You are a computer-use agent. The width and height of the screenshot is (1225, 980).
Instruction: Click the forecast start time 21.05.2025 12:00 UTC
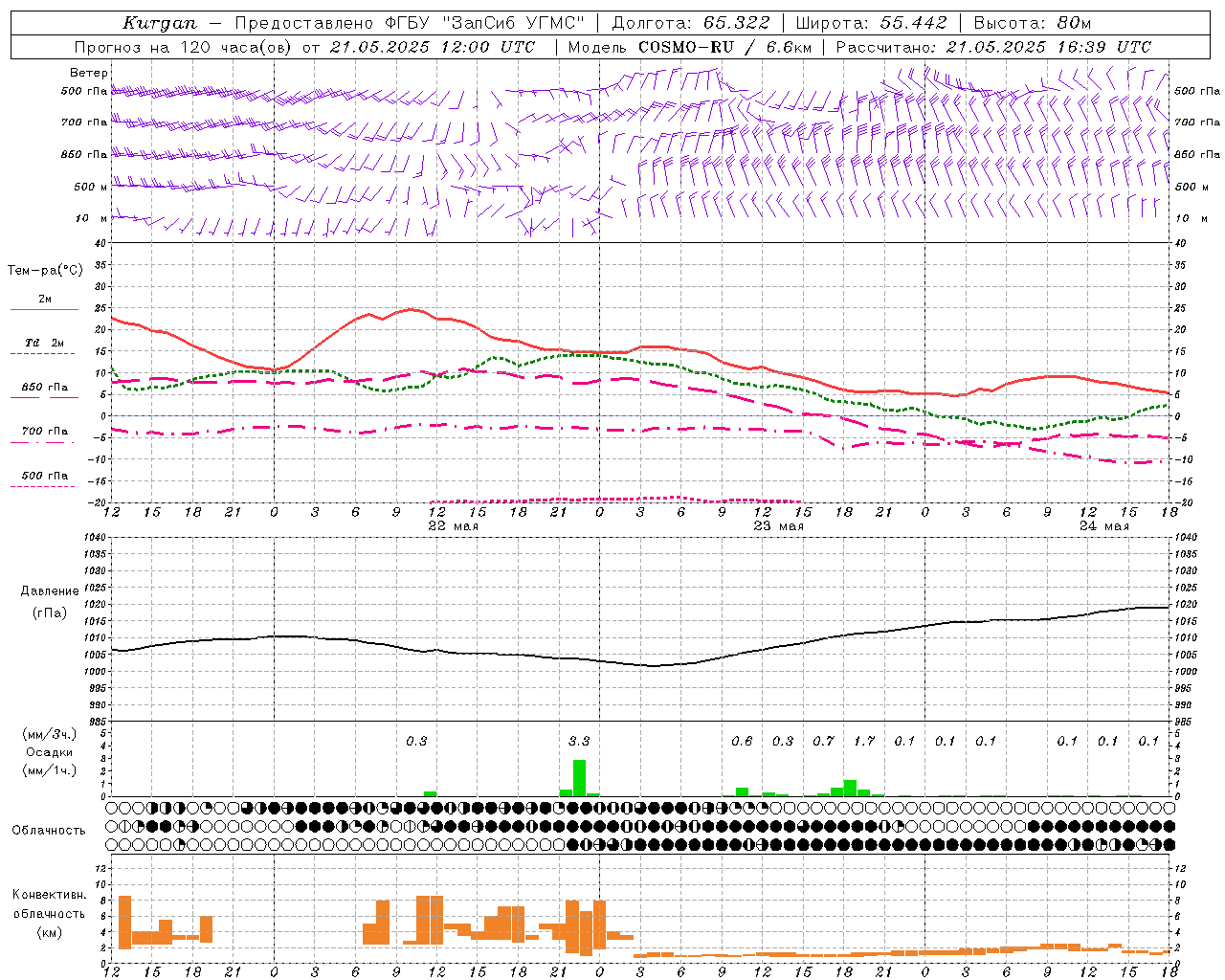(x=433, y=47)
